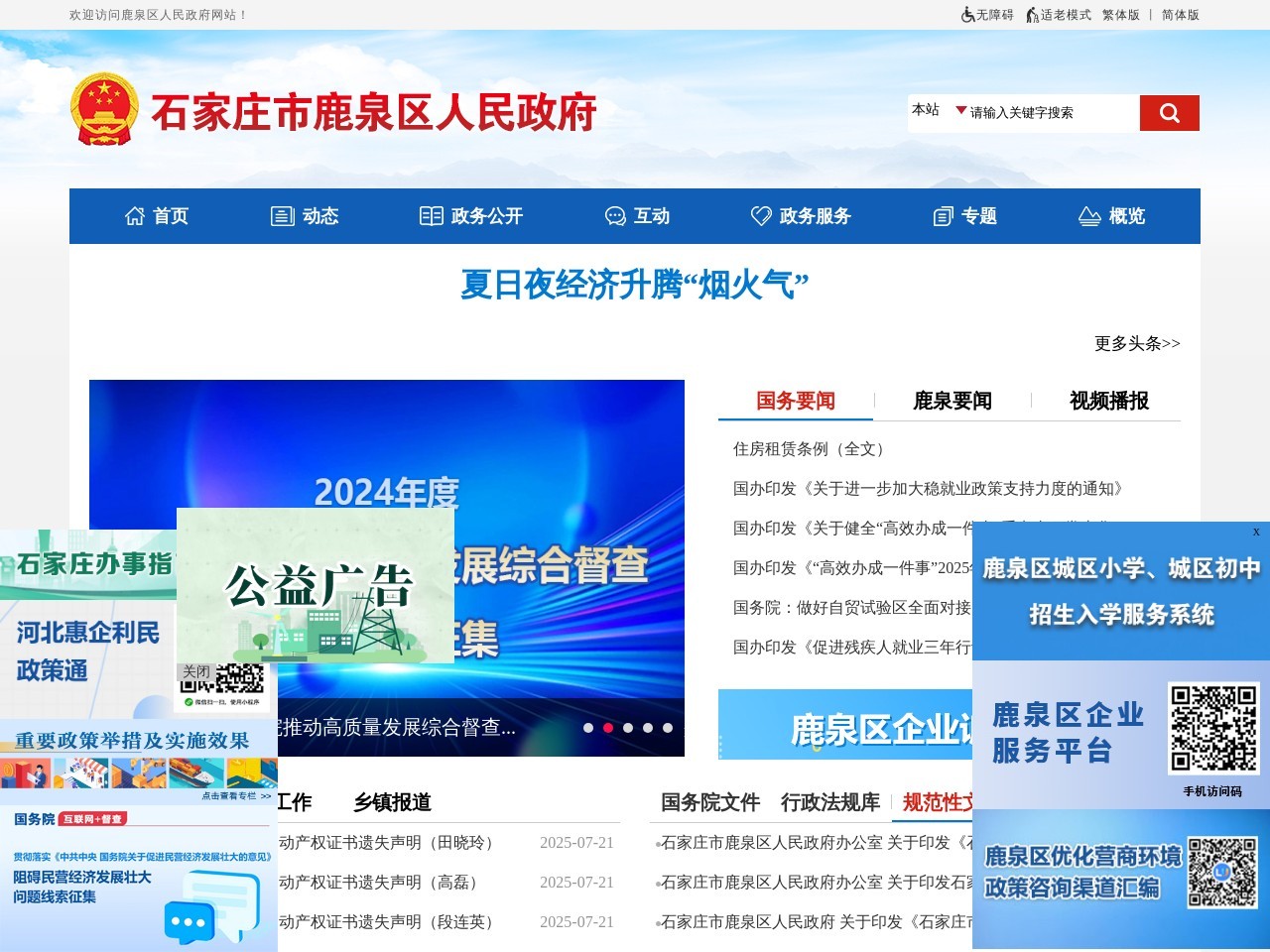This screenshot has width=1270, height=952.
Task: Open 政务公开 via its grid icon
Action: (x=431, y=215)
